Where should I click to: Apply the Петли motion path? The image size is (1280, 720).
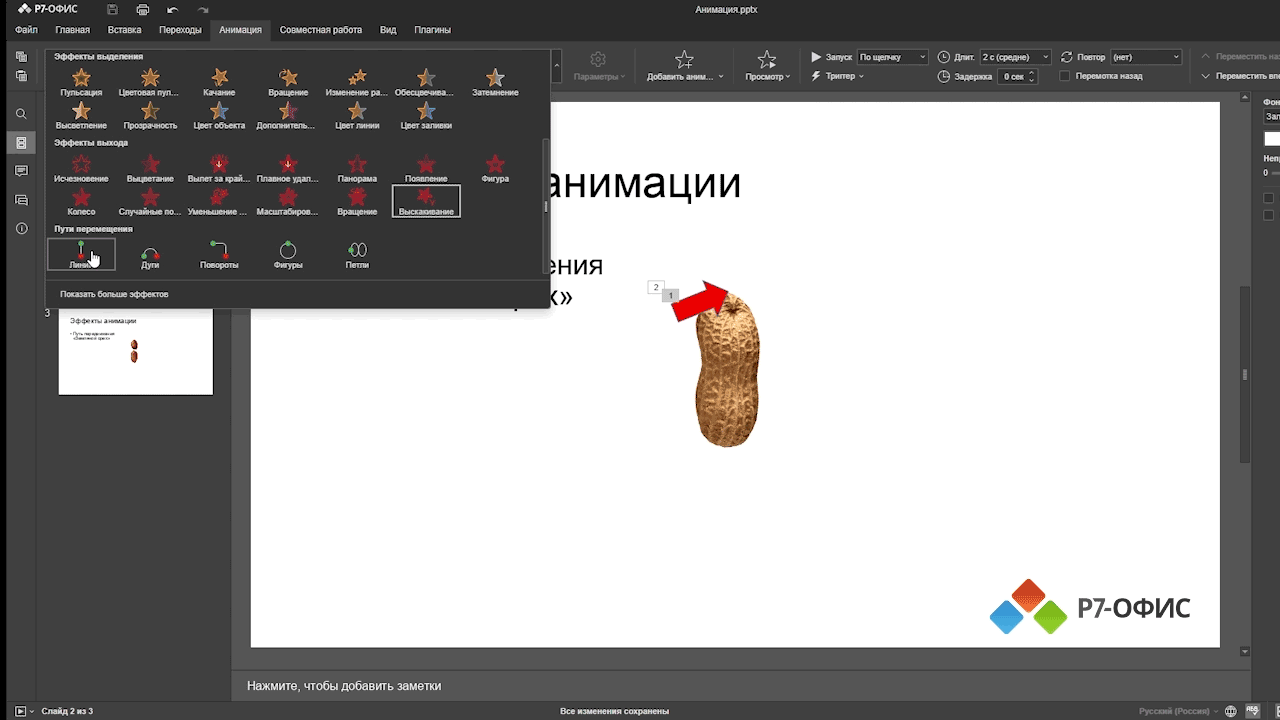point(357,254)
